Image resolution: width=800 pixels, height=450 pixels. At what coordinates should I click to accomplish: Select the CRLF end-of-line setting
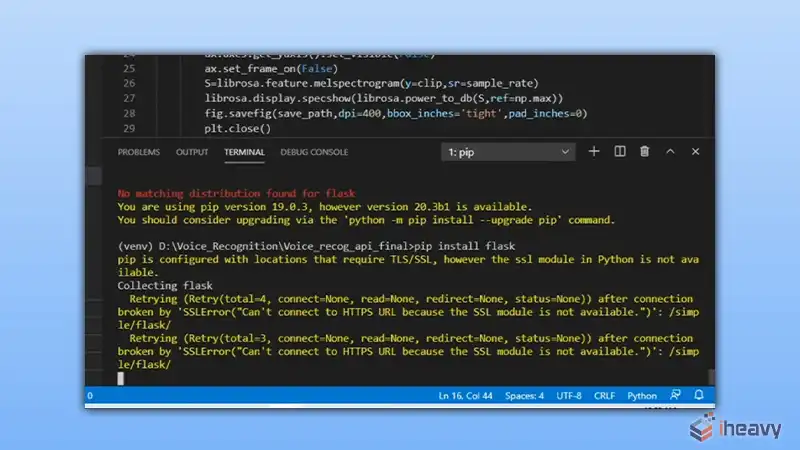pyautogui.click(x=604, y=395)
